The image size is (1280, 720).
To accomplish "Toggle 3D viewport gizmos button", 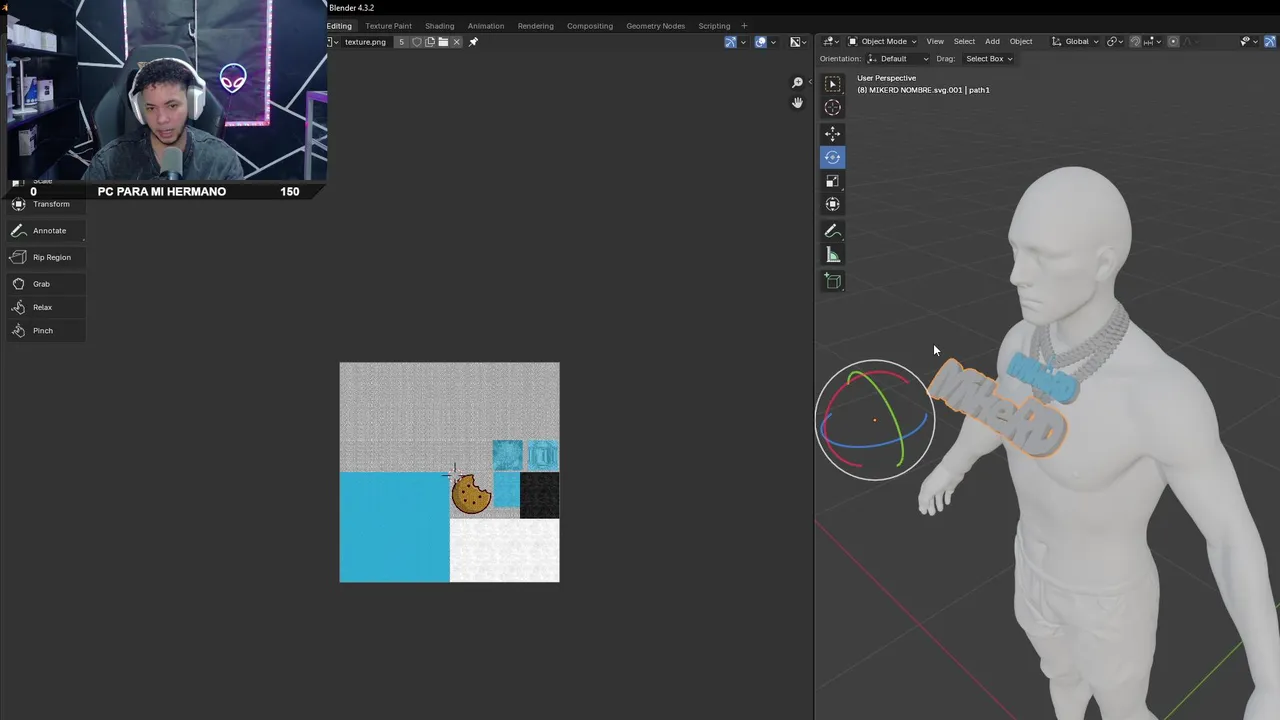I will [x=1271, y=42].
